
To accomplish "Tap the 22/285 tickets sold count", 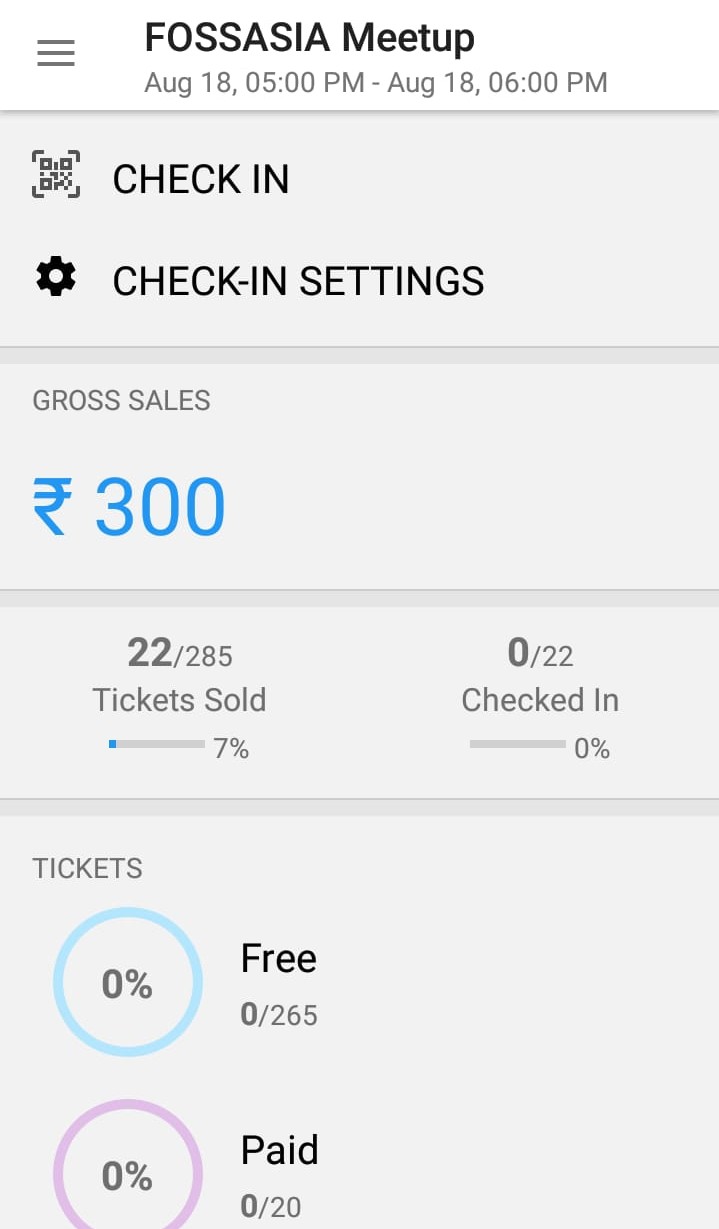I will click(x=179, y=654).
